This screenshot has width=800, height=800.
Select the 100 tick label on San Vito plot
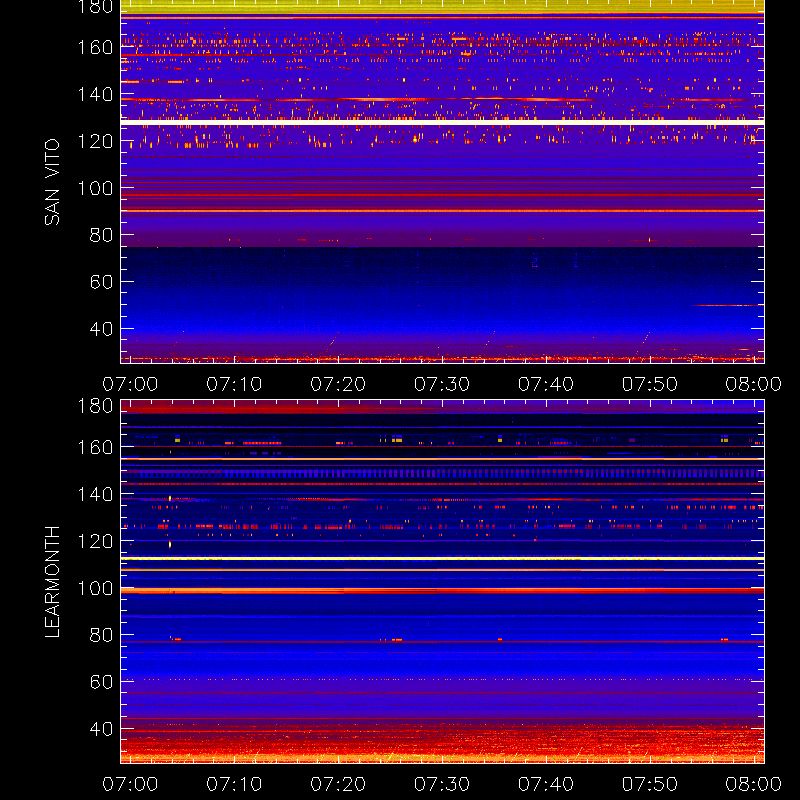point(95,188)
